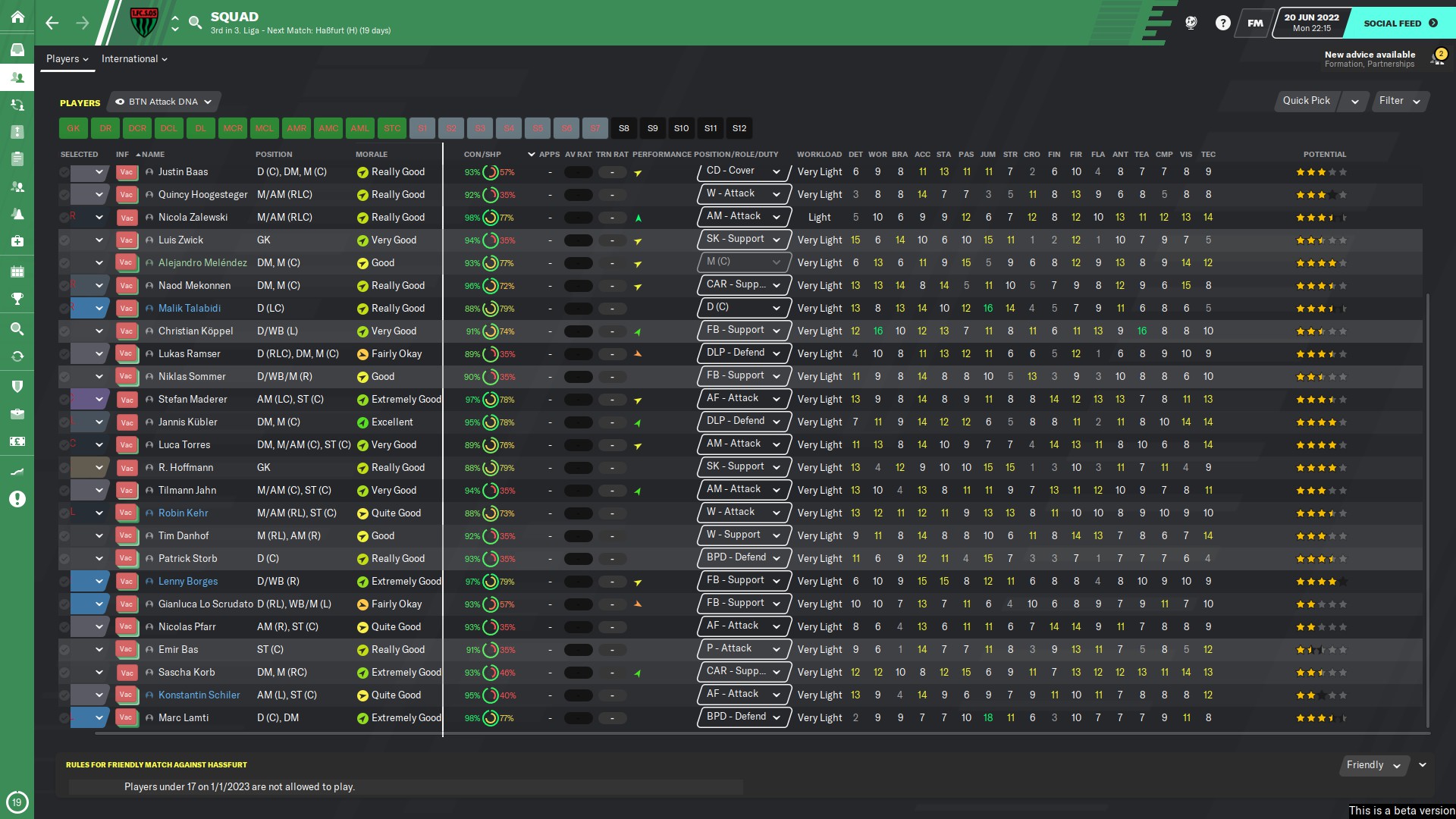Open the Finances money icon in sidebar
Viewport: 1456px width, 819px height.
coord(17,441)
